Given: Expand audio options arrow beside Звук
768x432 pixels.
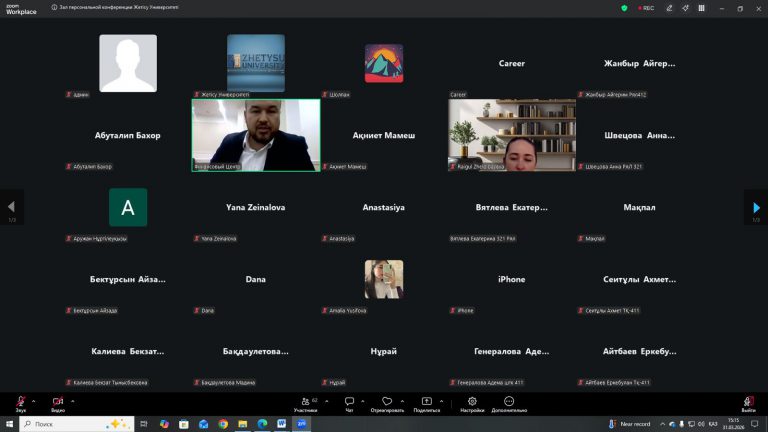Looking at the screenshot, I should (x=34, y=400).
